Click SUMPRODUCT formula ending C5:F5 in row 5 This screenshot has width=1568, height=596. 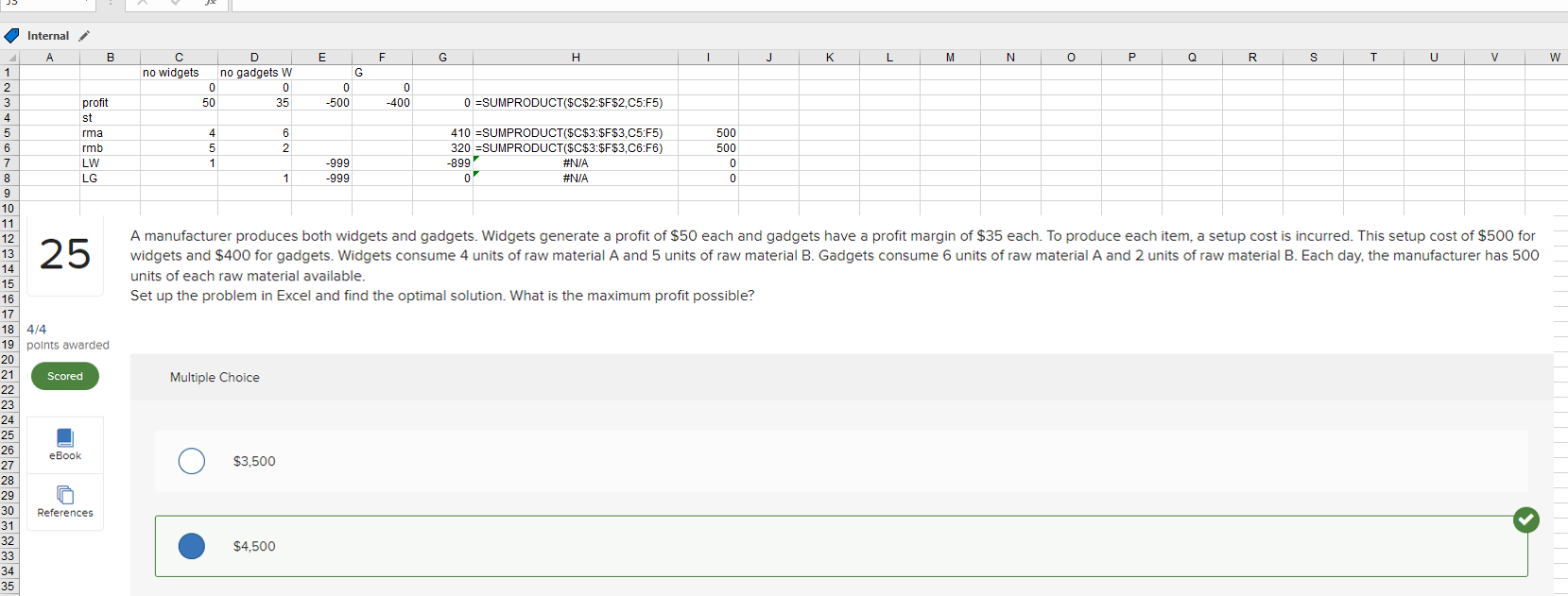576,133
